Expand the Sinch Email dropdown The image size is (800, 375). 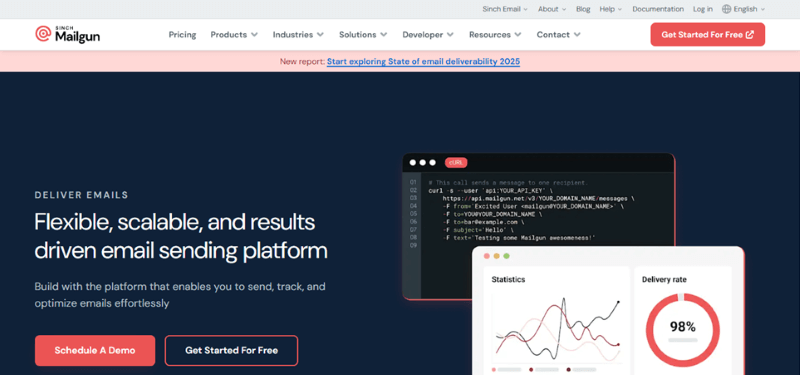coord(505,9)
